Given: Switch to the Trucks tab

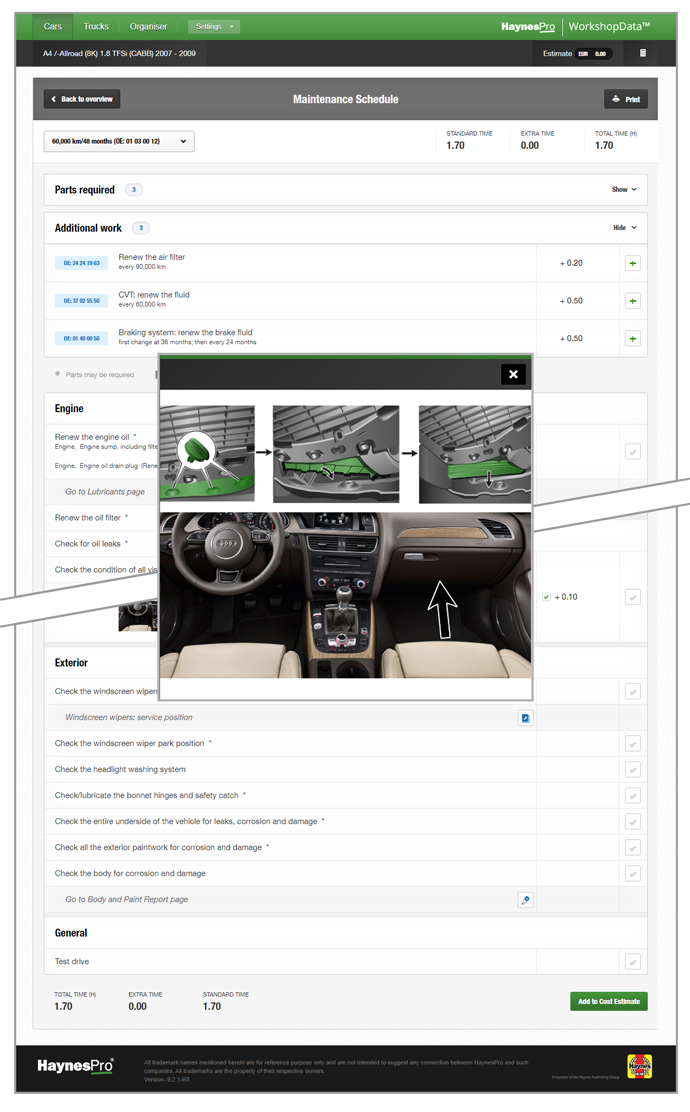Looking at the screenshot, I should pos(96,26).
